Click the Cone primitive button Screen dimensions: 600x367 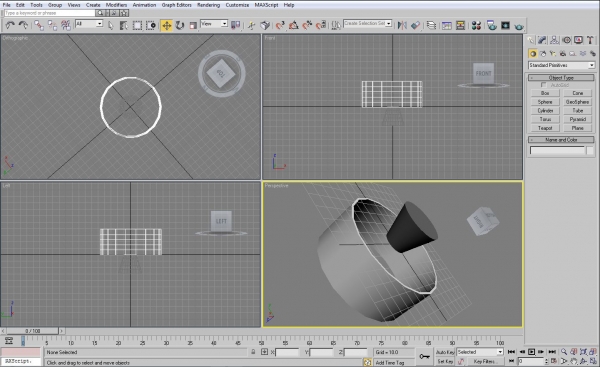[578, 93]
